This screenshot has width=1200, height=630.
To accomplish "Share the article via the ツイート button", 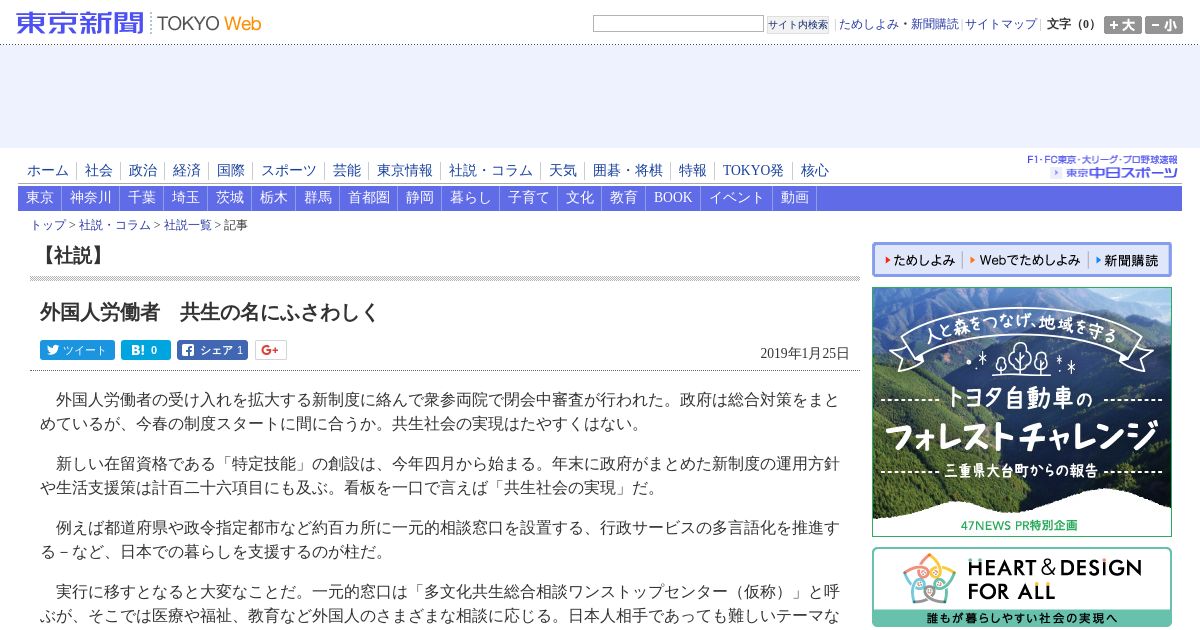I will 77,350.
